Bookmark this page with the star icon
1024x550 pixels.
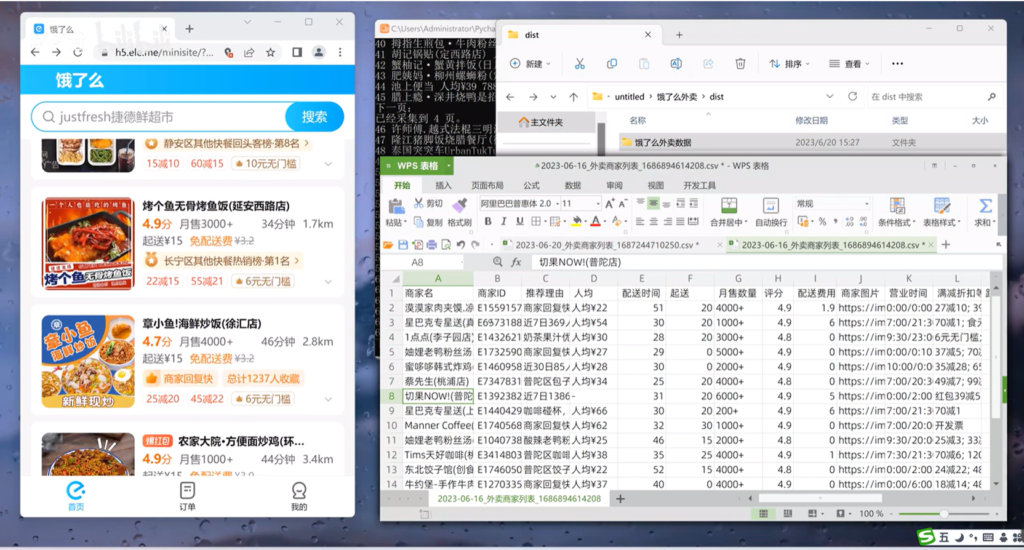270,52
